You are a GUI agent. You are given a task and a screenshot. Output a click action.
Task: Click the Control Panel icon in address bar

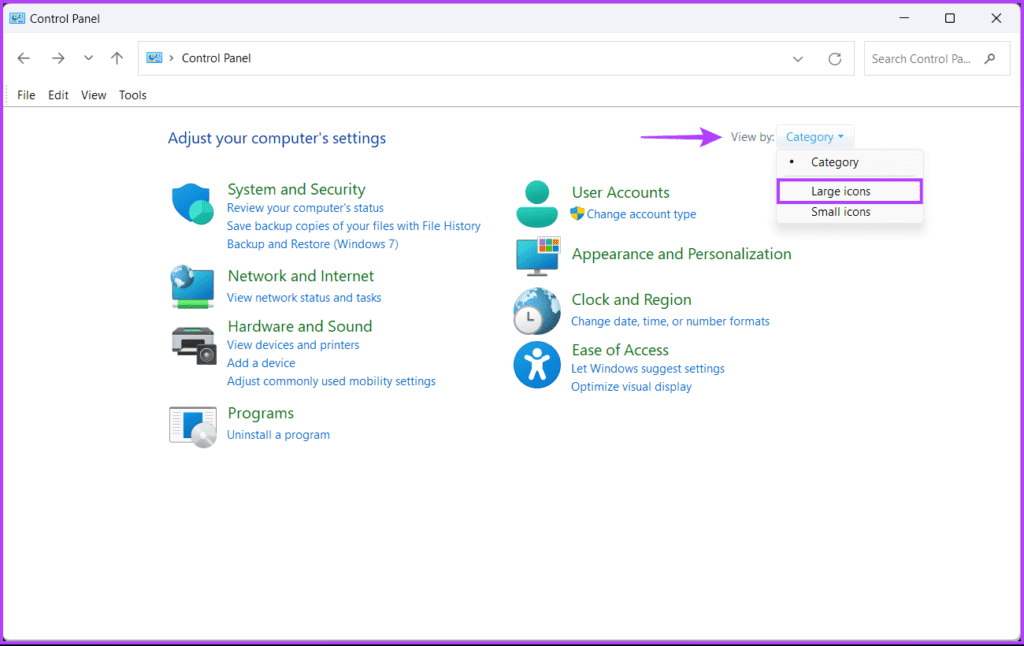[154, 58]
